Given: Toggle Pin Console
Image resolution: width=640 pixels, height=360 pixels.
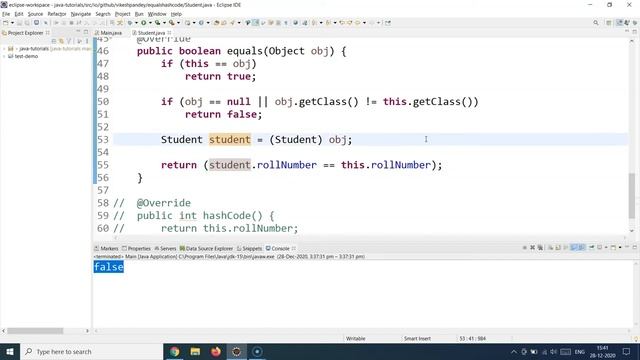Looking at the screenshot, I should point(592,247).
